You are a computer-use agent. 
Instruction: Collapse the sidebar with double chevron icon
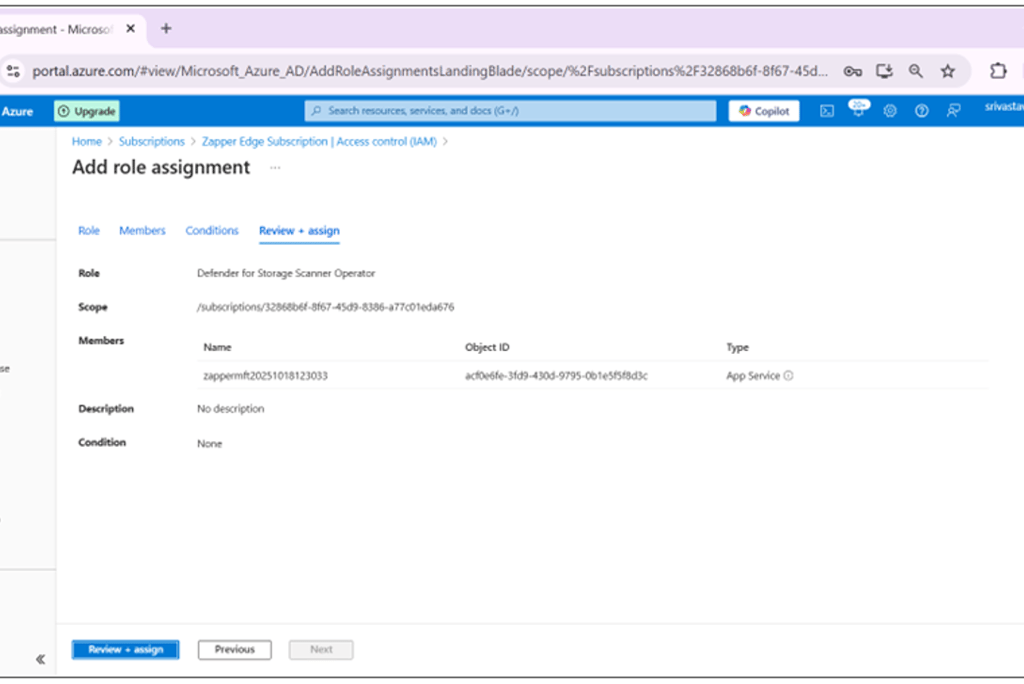40,659
